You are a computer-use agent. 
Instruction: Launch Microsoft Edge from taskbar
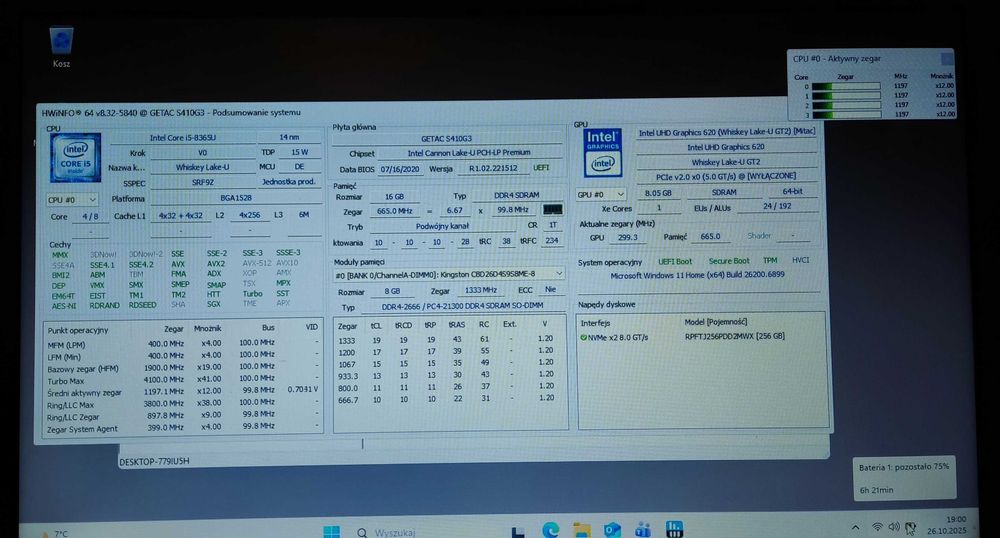[x=550, y=530]
